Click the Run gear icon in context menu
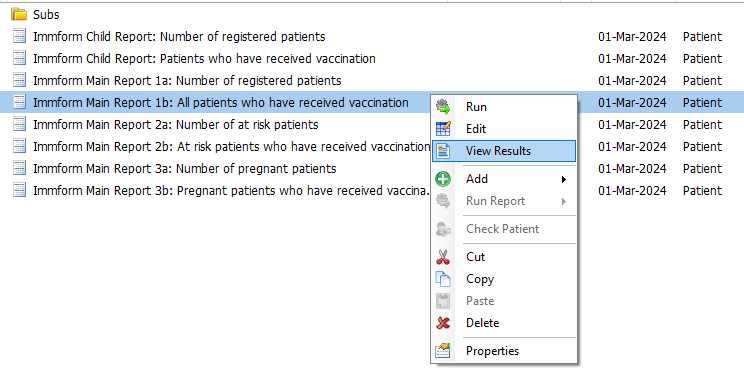 pos(443,107)
